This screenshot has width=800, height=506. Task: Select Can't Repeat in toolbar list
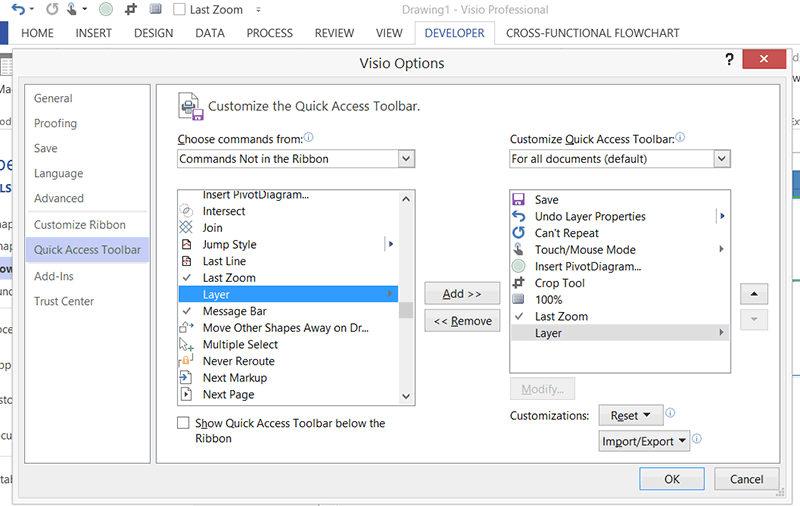pyautogui.click(x=619, y=233)
